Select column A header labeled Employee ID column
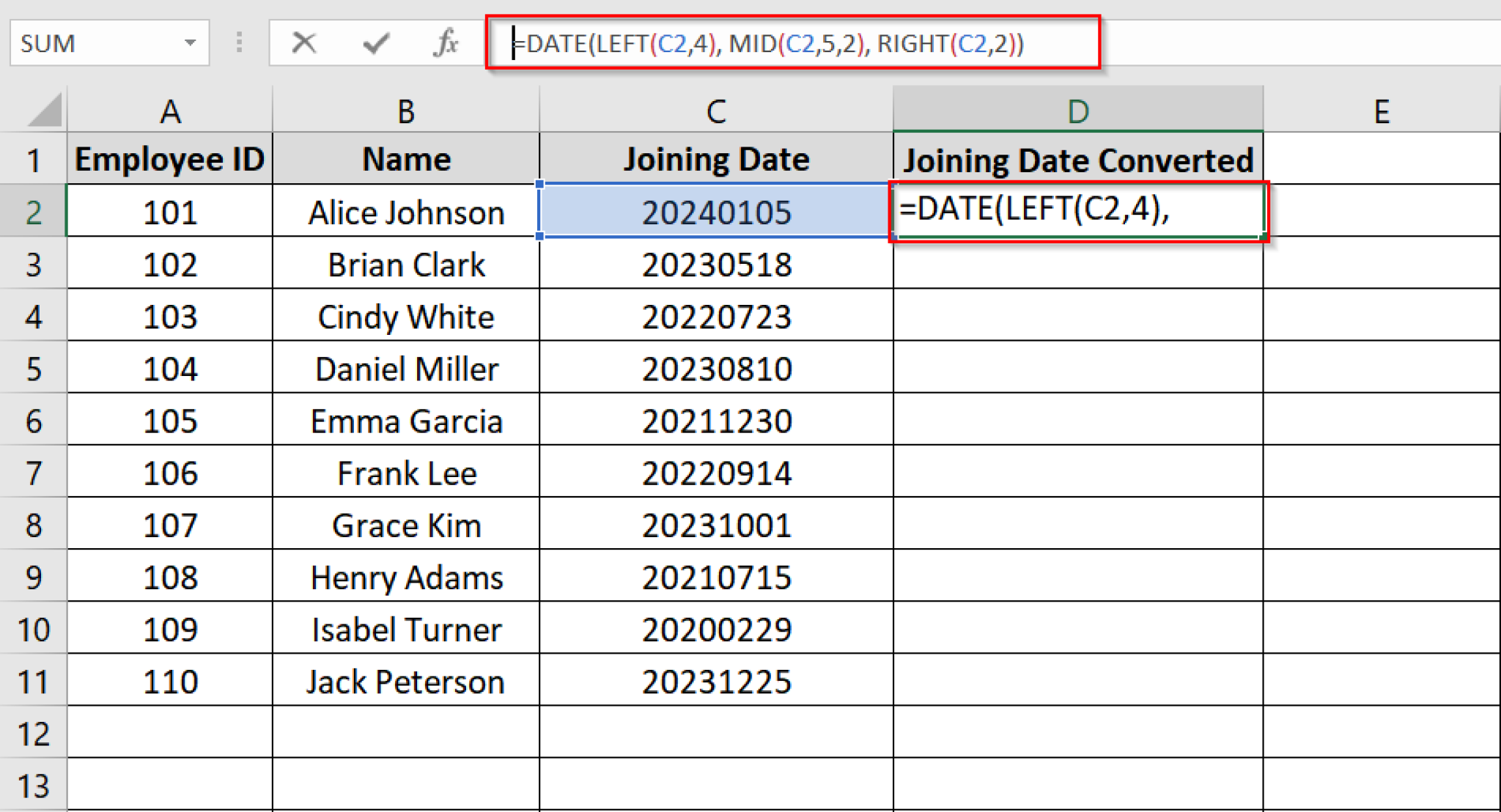Image resolution: width=1501 pixels, height=812 pixels. [169, 111]
